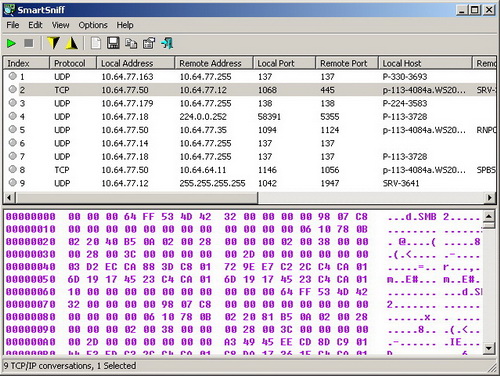Image resolution: width=500 pixels, height=376 pixels.
Task: Click local host P-330-3693
Action: (405, 77)
